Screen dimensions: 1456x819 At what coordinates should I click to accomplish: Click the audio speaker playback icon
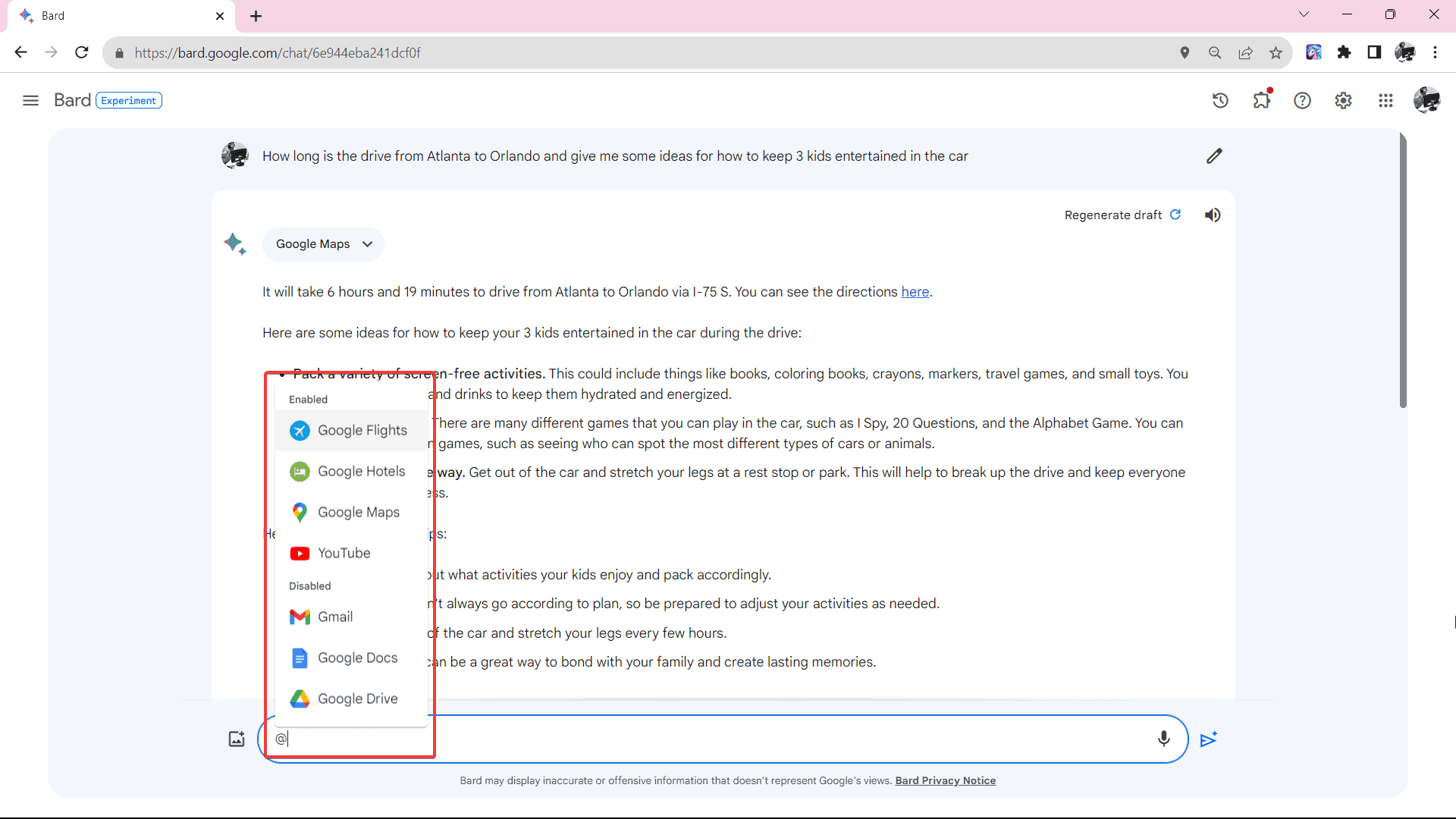tap(1213, 215)
